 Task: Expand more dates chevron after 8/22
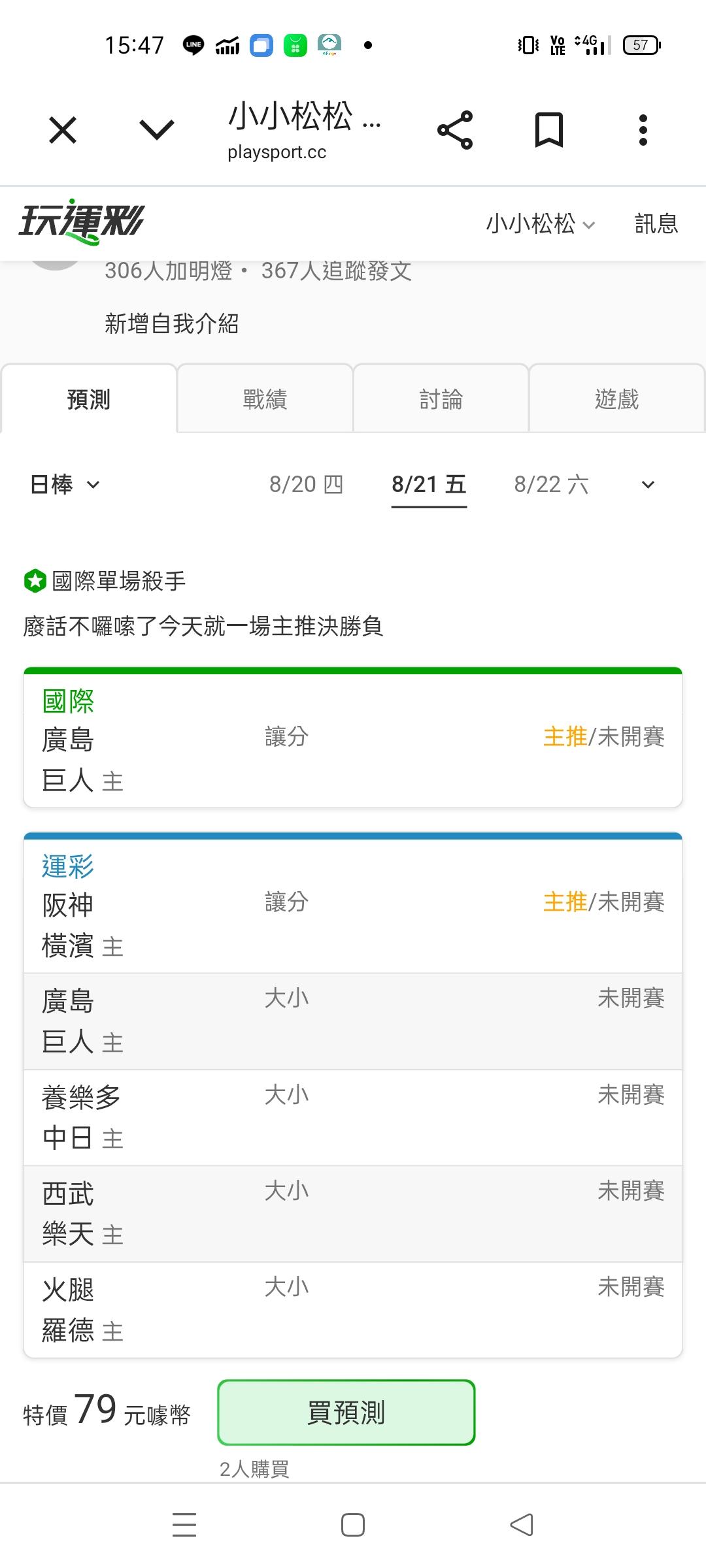[648, 484]
